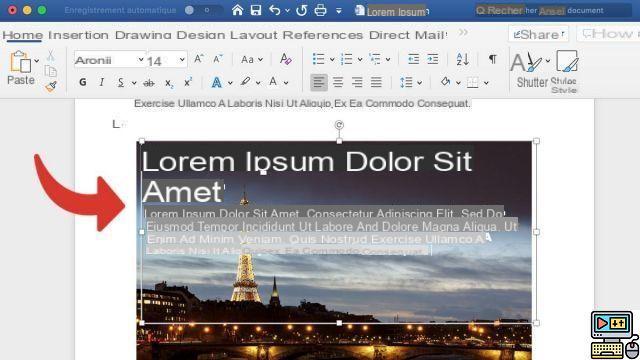Switch to the Insertion tab

click(78, 35)
